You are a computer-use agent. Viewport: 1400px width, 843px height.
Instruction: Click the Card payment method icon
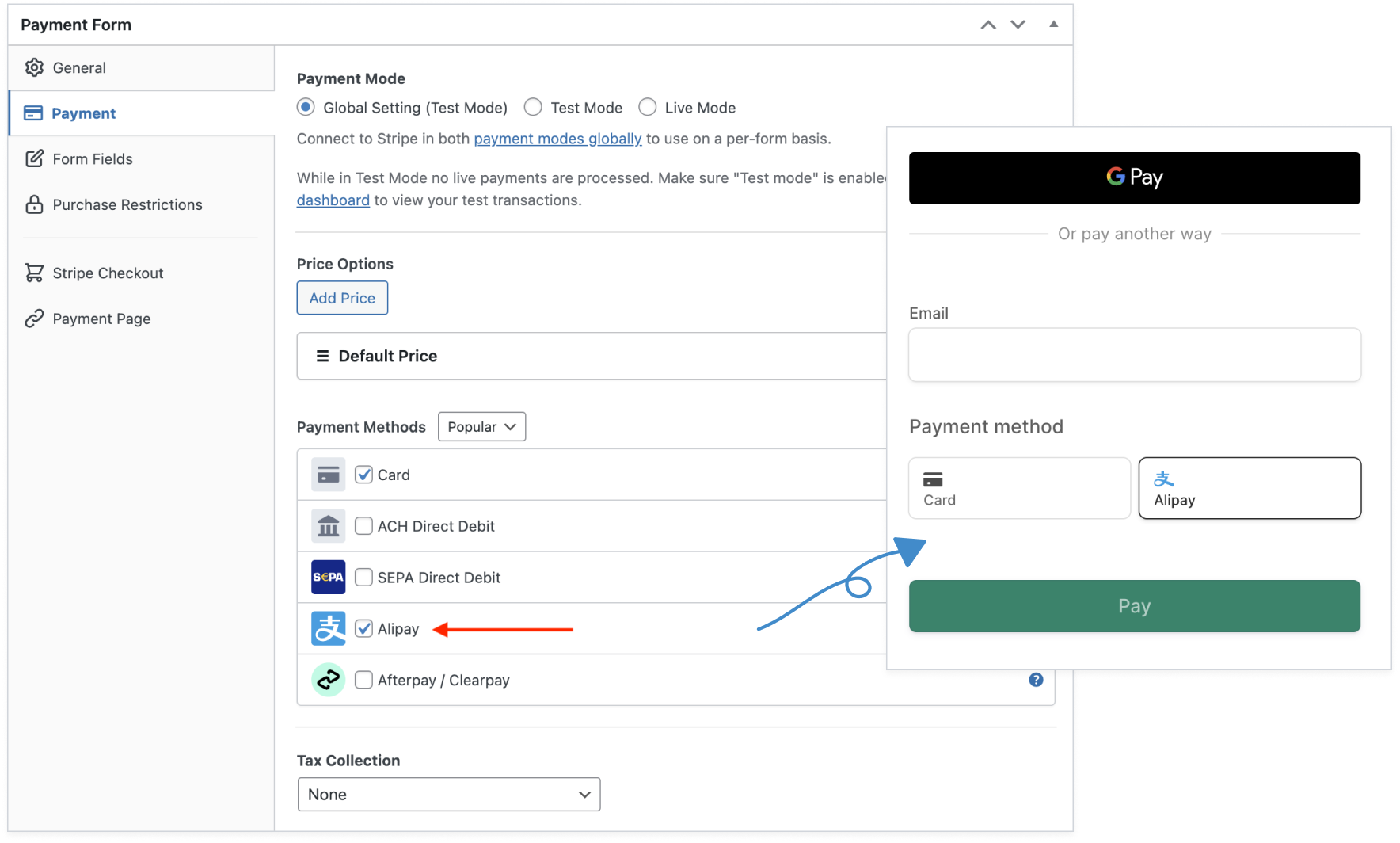point(328,475)
